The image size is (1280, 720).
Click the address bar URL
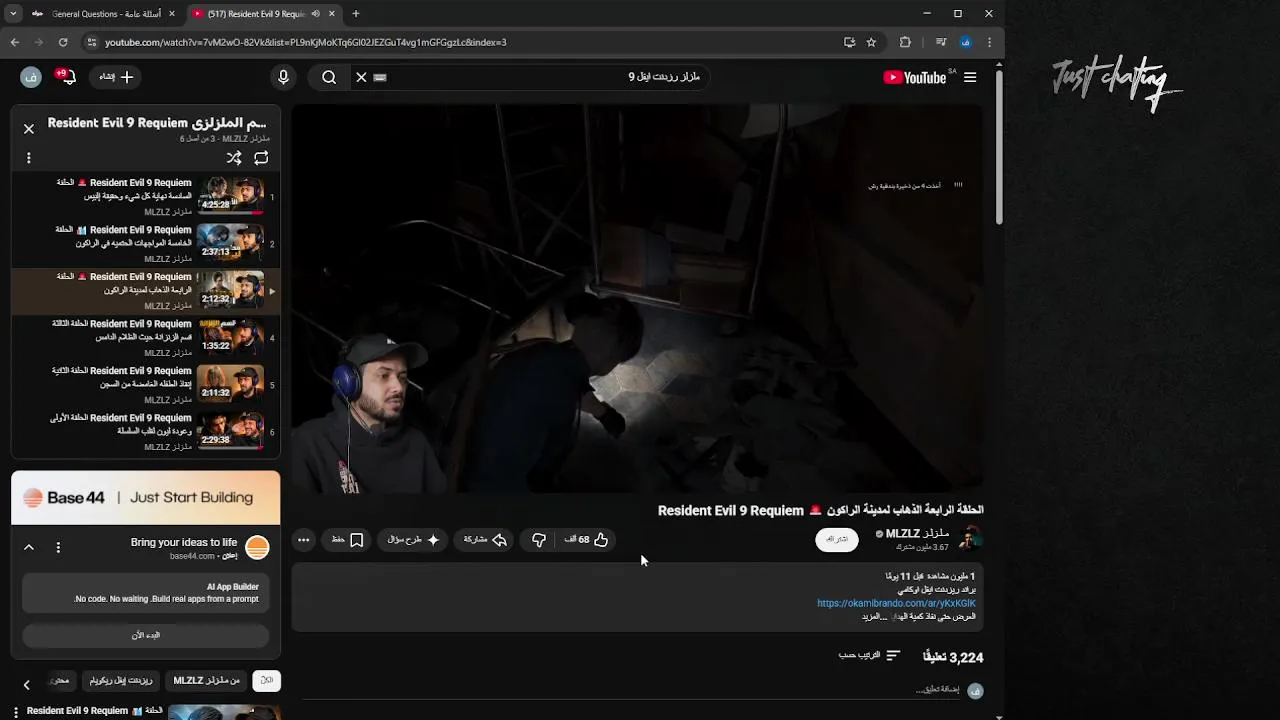(x=305, y=42)
